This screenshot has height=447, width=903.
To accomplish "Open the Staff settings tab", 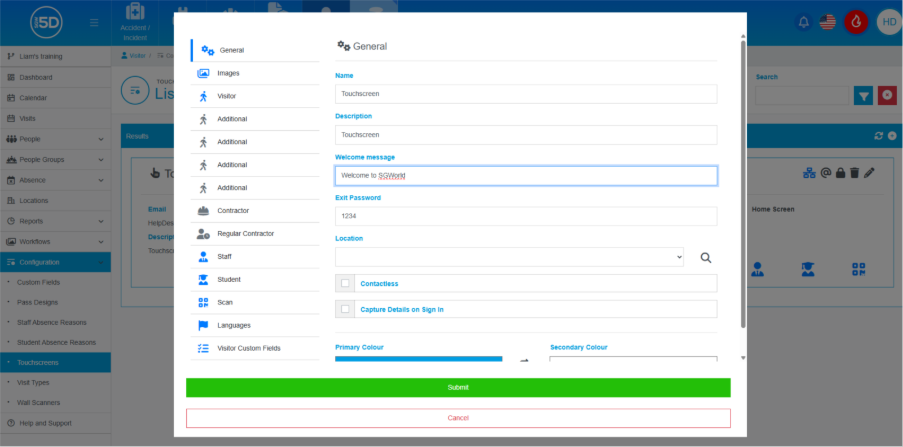I will coord(255,257).
